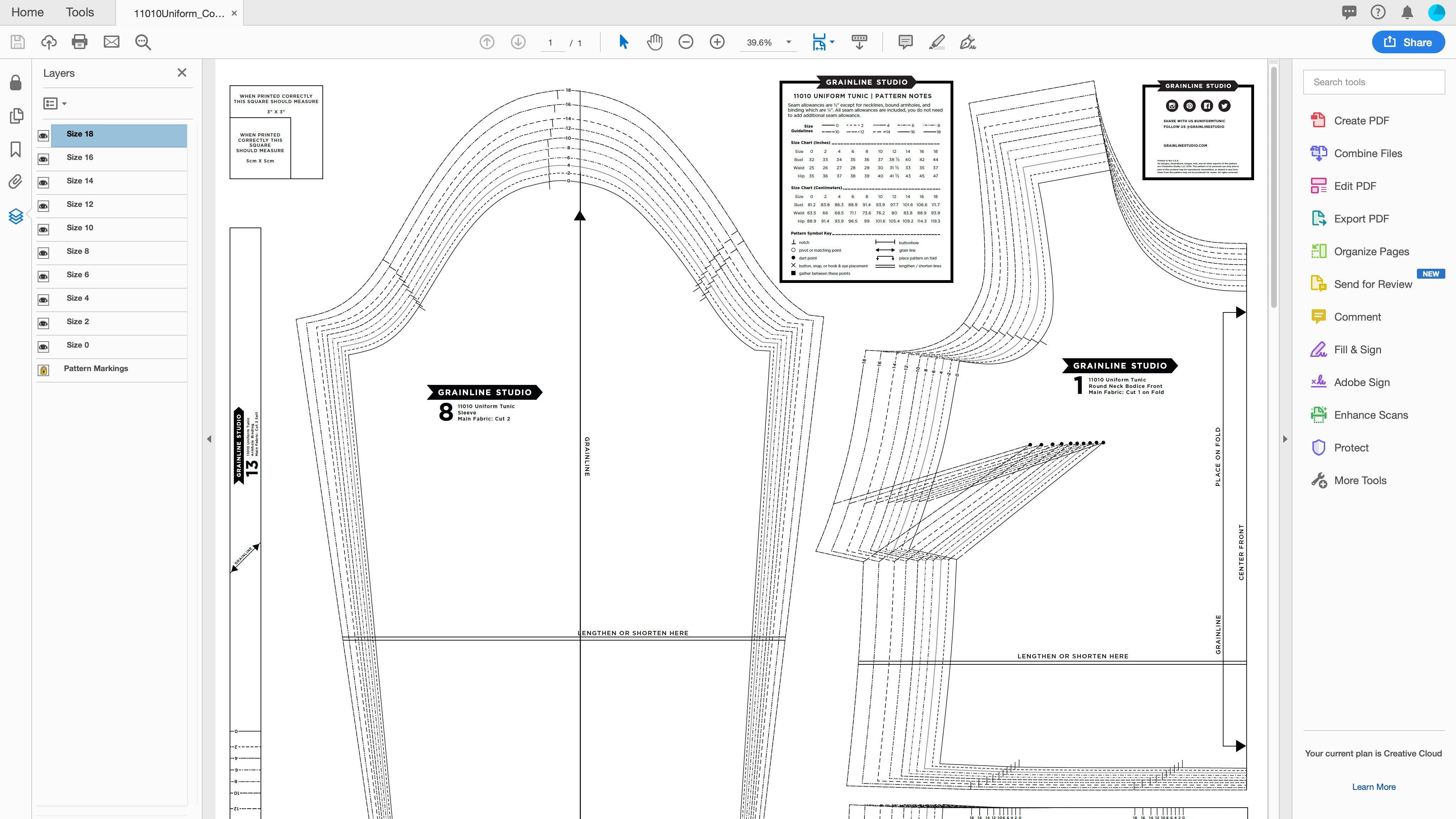This screenshot has width=1456, height=819.
Task: Open the Attachments panel
Action: 16,181
